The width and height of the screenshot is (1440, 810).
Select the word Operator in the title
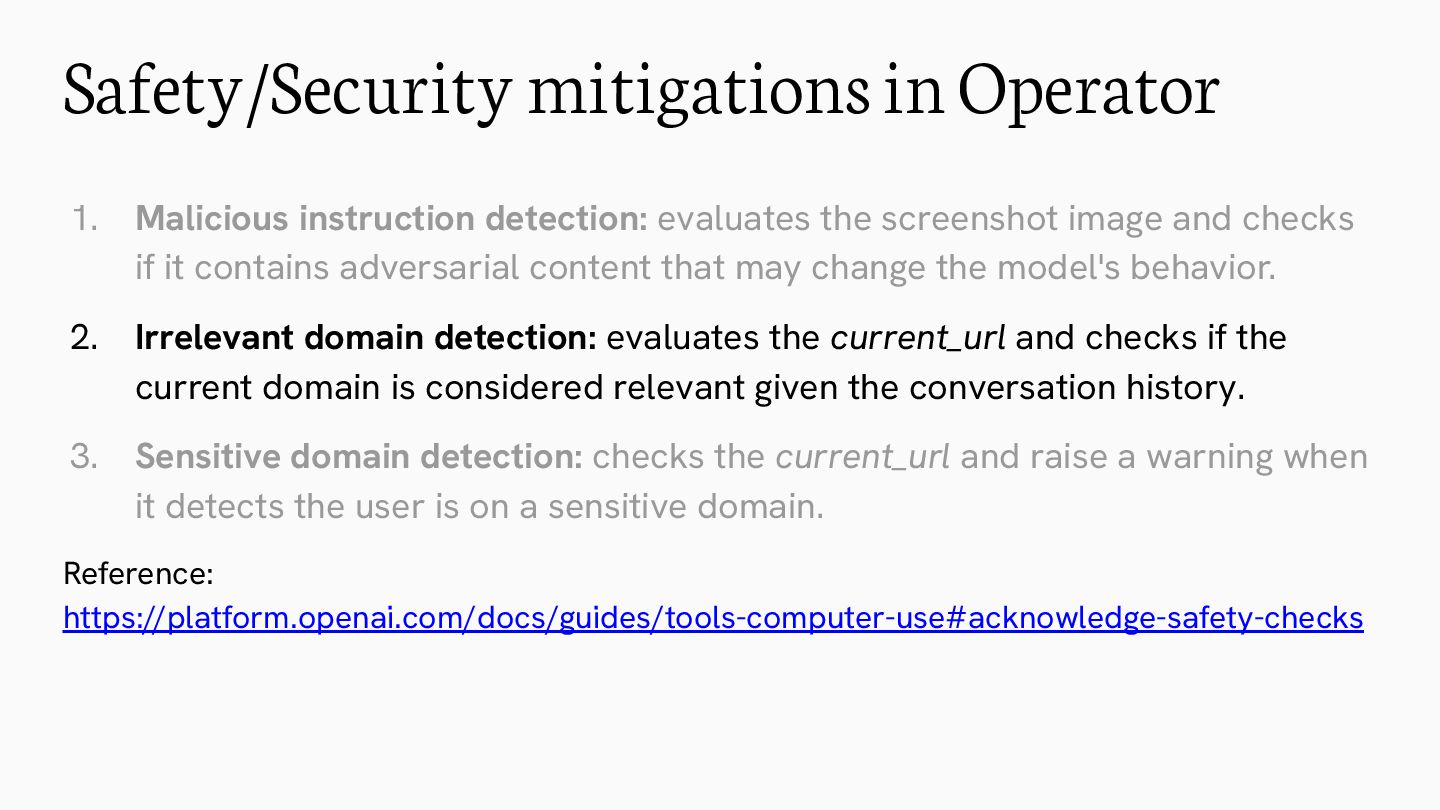point(1088,91)
